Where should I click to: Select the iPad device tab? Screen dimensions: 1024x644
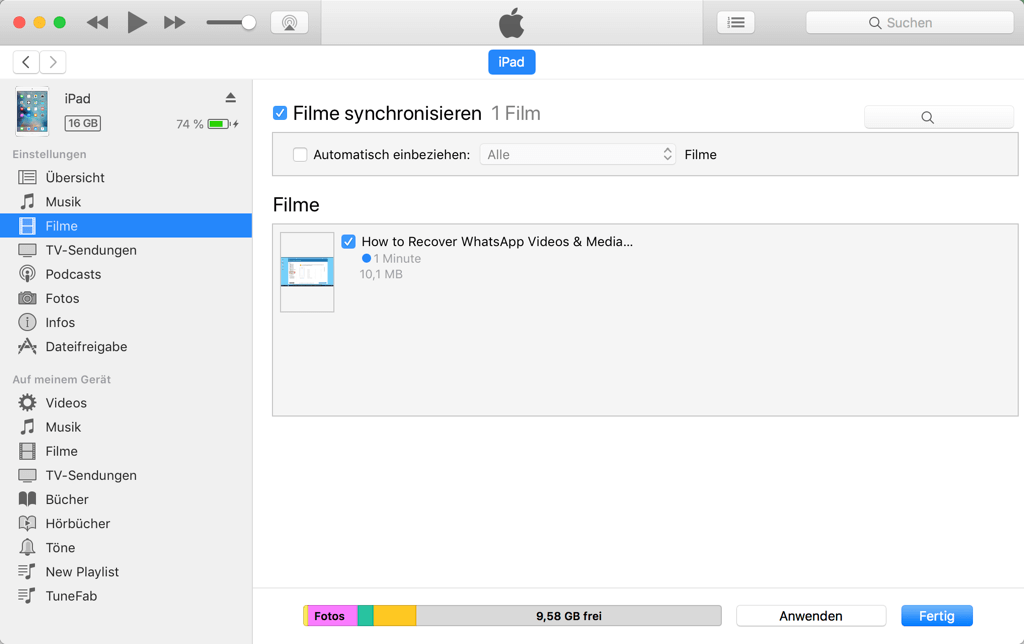click(511, 62)
